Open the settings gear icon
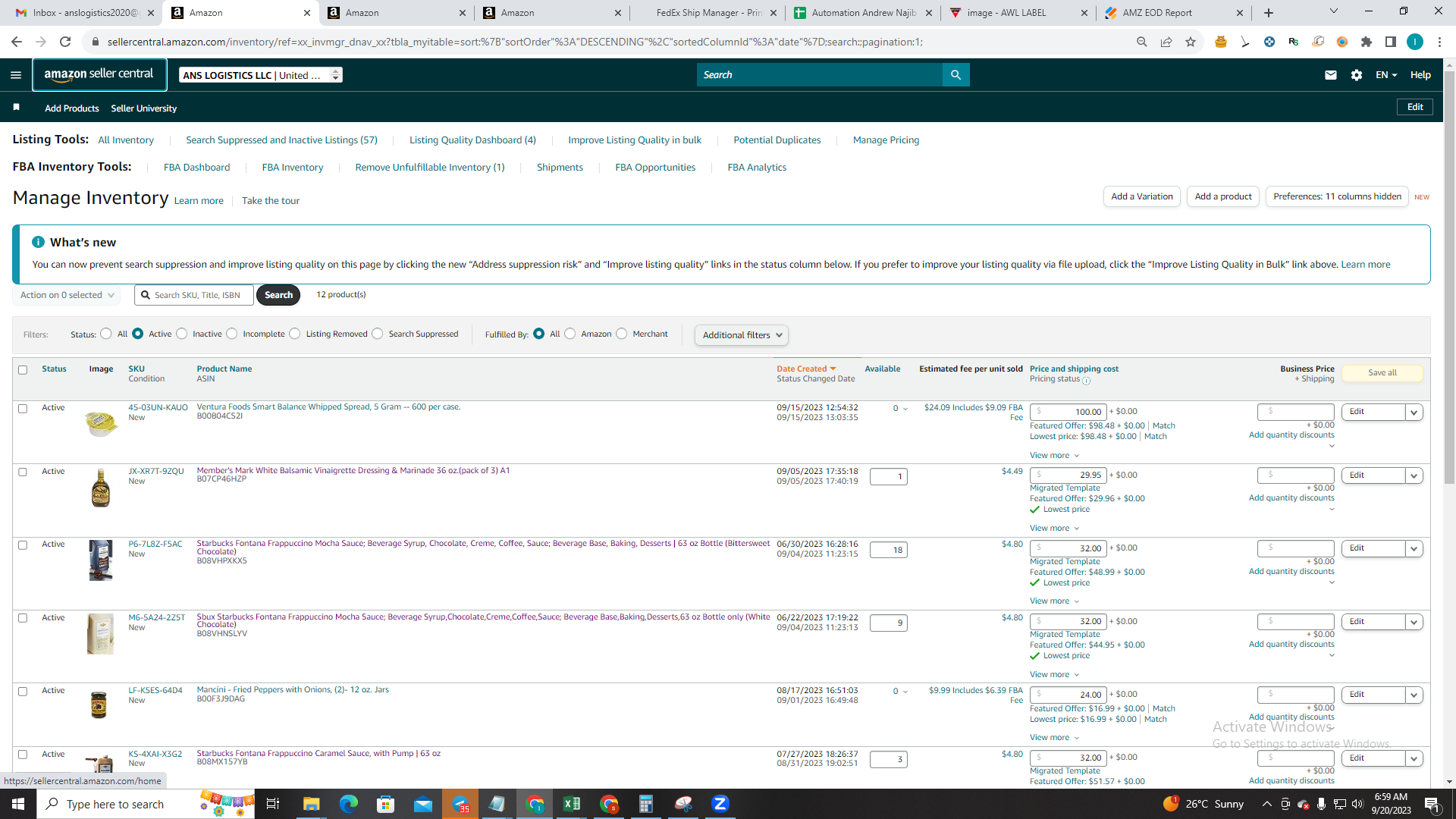The height and width of the screenshot is (819, 1456). point(1357,75)
